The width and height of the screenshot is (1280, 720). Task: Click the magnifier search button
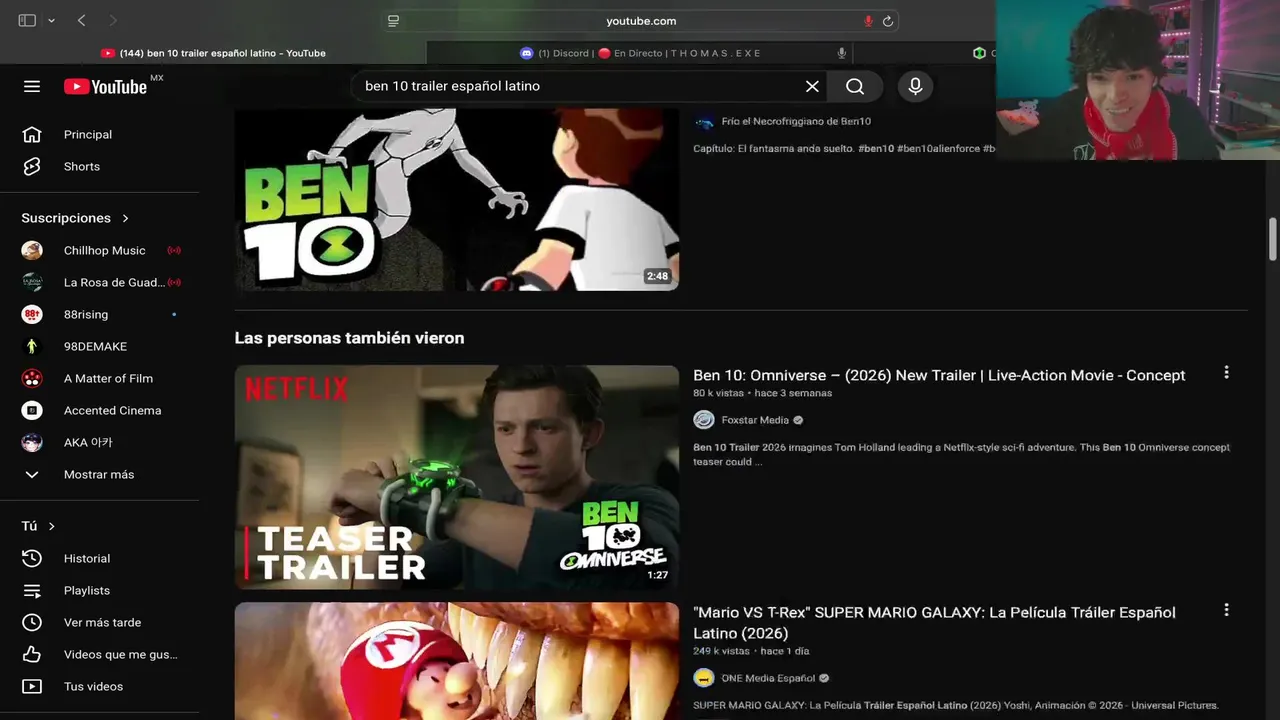(855, 86)
